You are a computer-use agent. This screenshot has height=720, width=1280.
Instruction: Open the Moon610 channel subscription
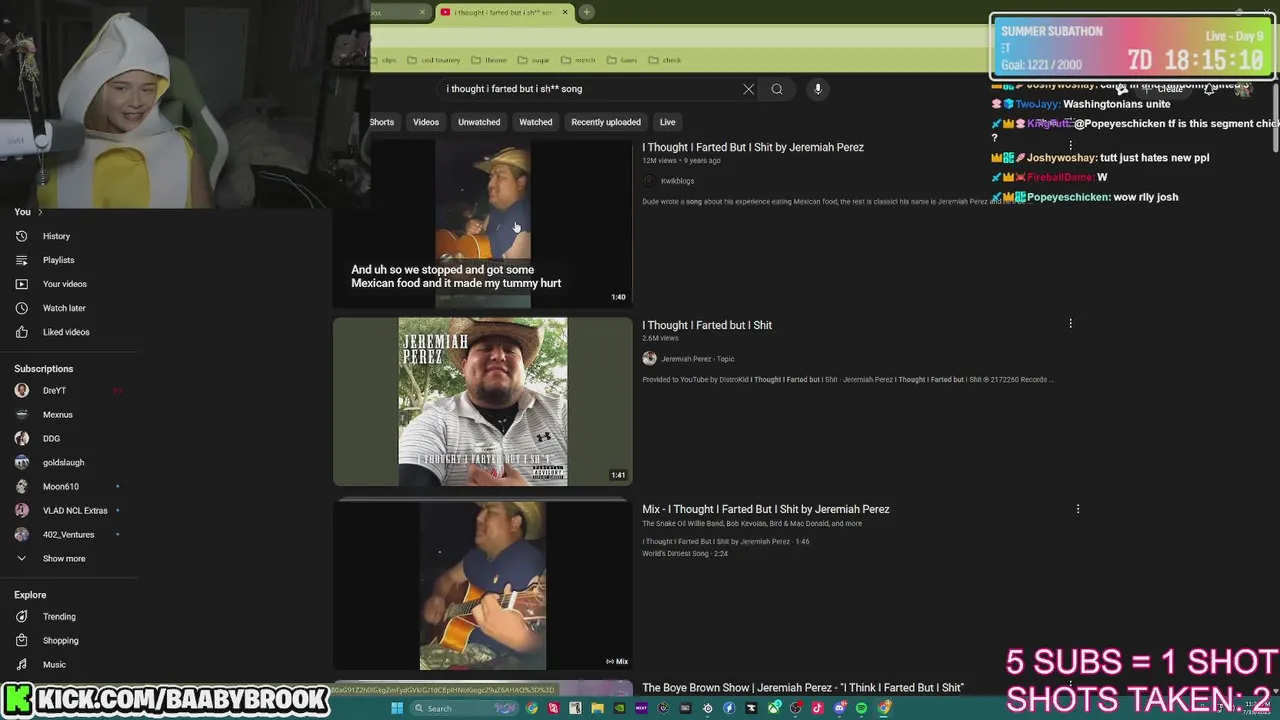coord(60,487)
